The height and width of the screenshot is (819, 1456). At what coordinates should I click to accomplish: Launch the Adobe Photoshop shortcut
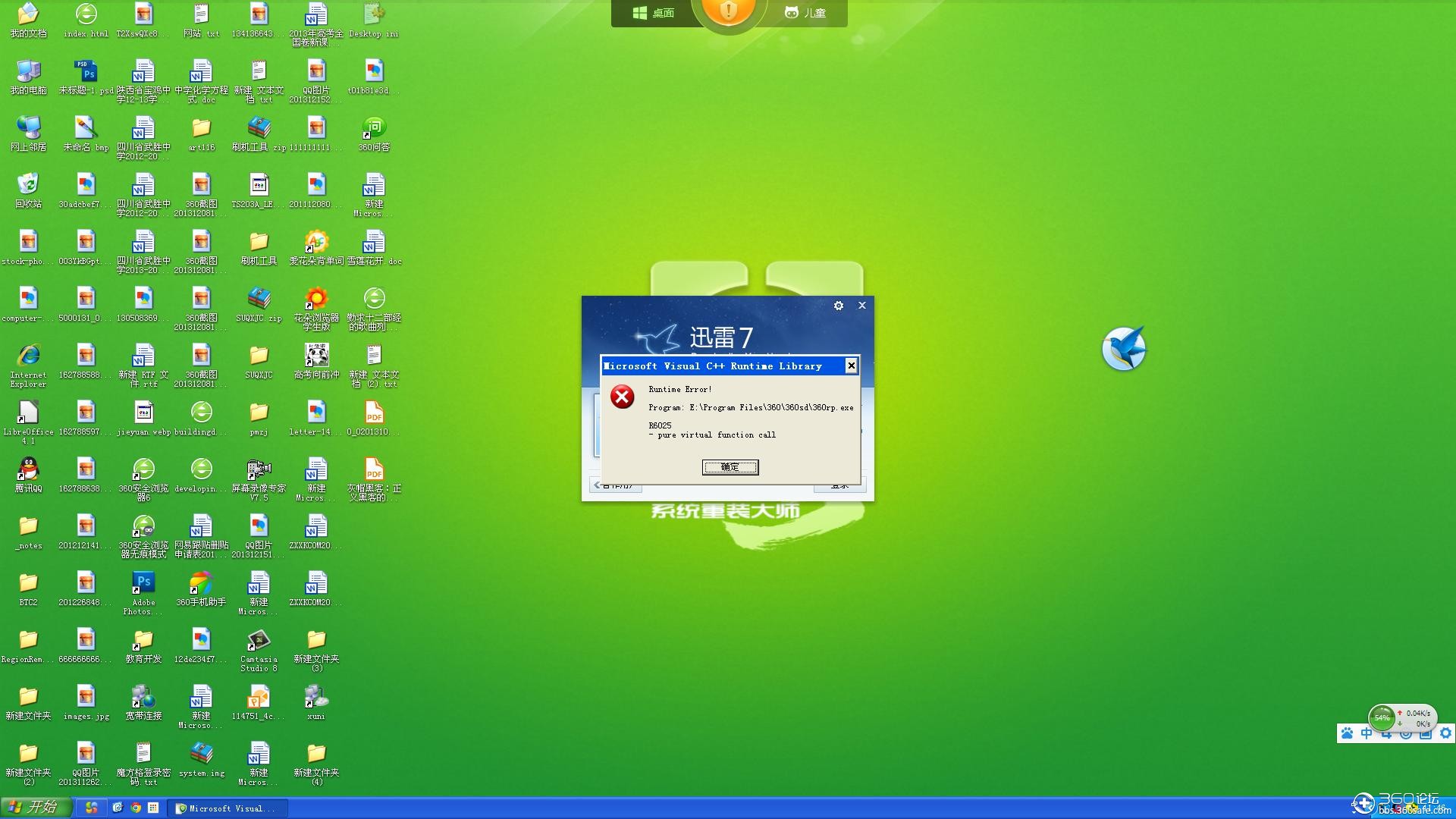[x=143, y=594]
